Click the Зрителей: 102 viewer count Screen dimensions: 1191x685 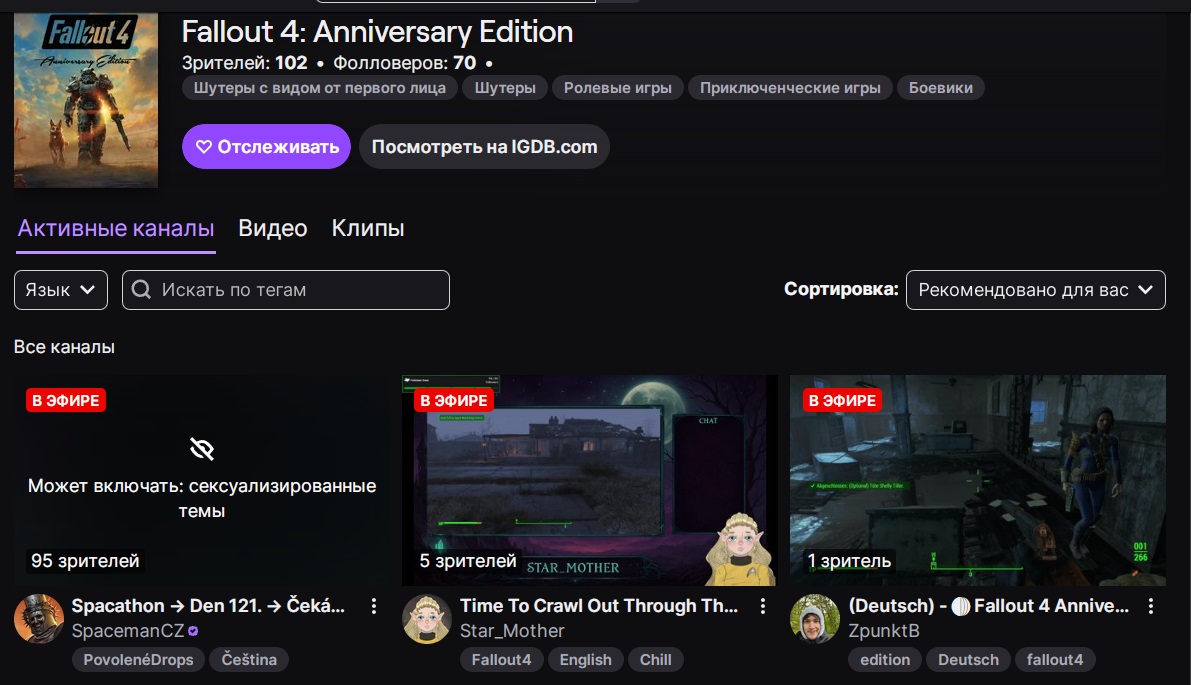pyautogui.click(x=245, y=63)
